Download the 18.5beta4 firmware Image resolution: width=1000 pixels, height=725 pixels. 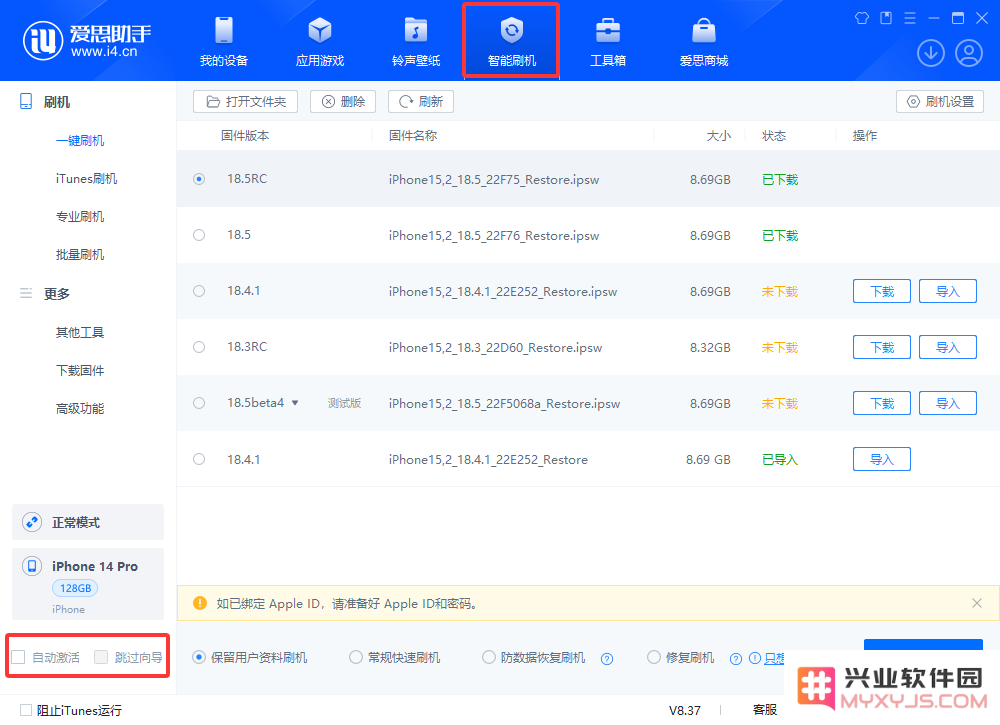[x=881, y=403]
